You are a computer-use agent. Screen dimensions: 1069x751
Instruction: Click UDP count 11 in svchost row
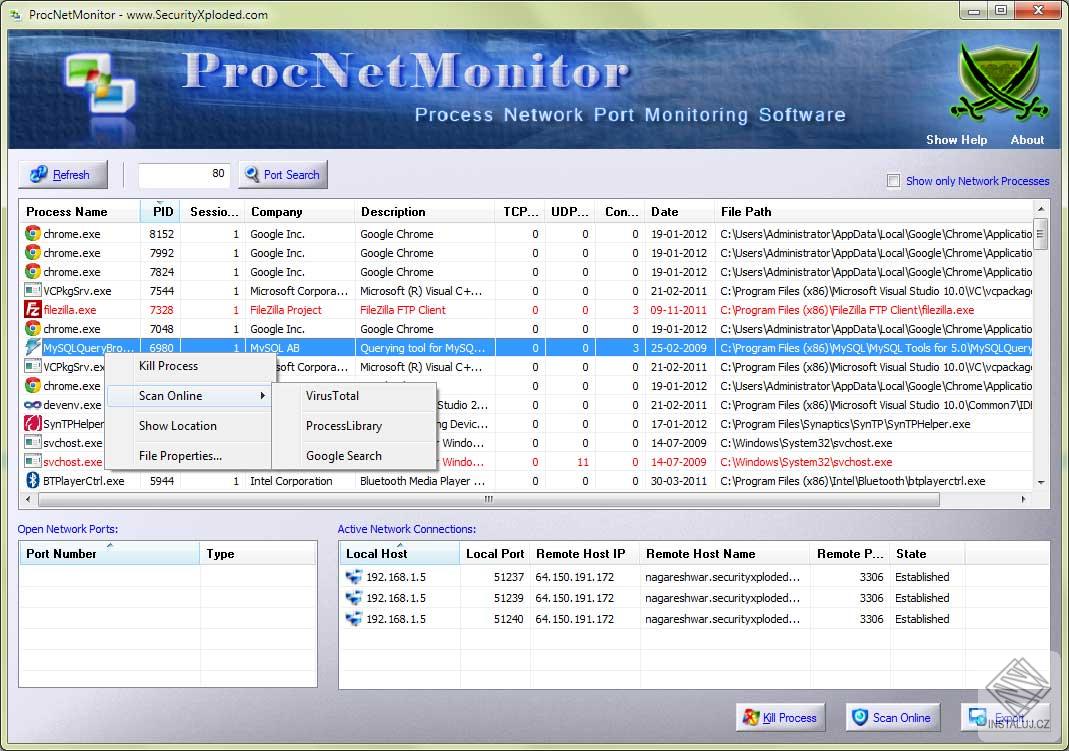point(582,462)
